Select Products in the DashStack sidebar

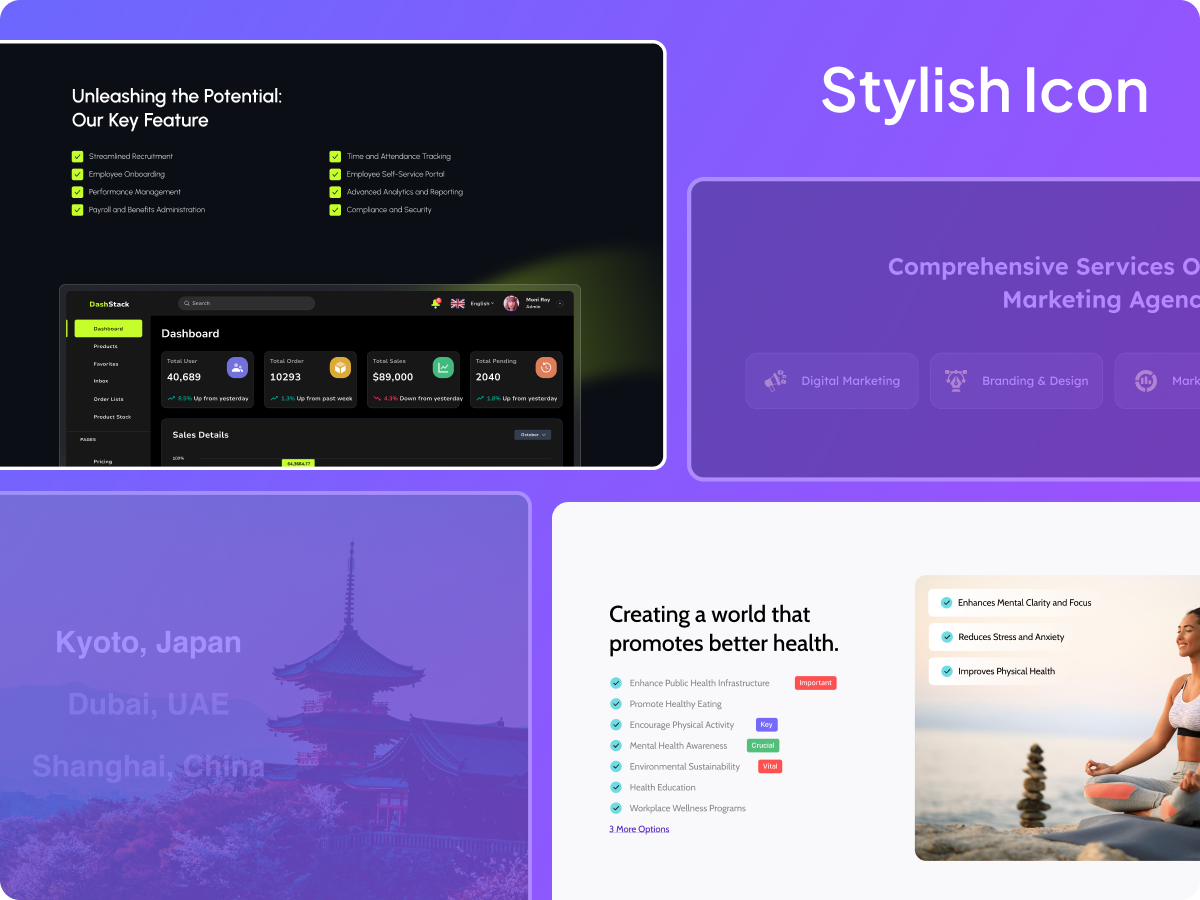(x=105, y=346)
